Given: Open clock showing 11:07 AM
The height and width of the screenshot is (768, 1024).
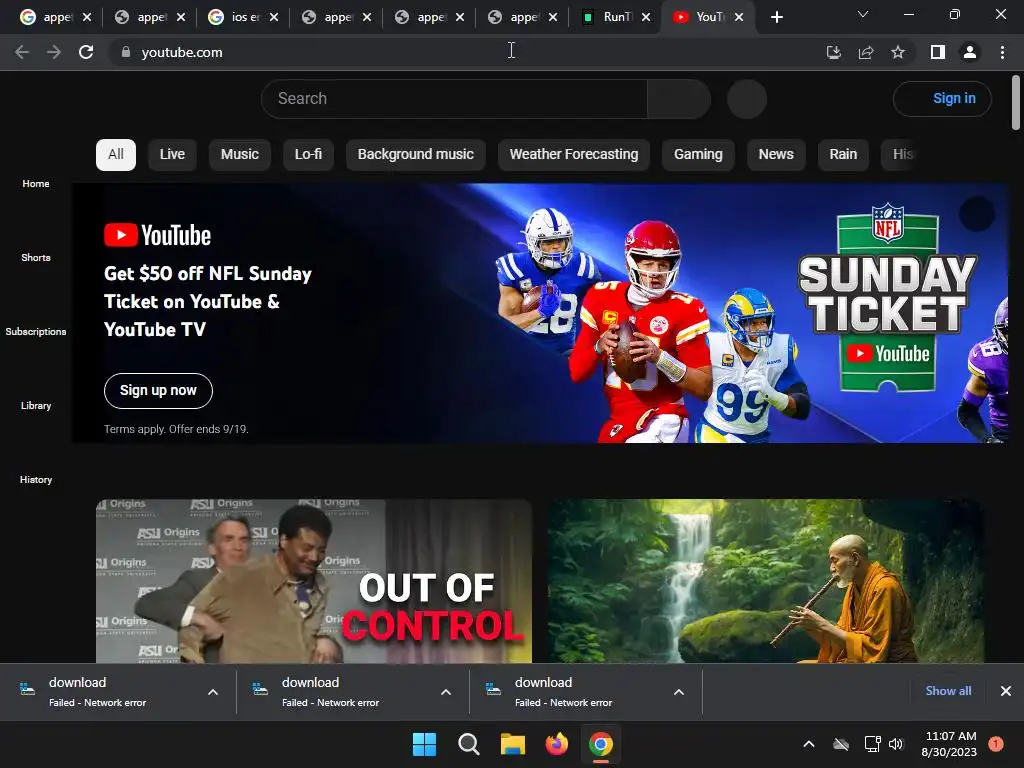Looking at the screenshot, I should pos(949,744).
